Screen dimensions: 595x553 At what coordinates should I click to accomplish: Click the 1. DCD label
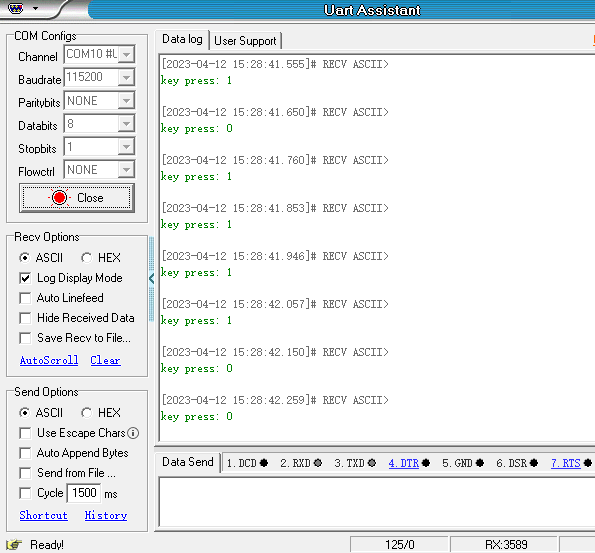tap(242, 463)
